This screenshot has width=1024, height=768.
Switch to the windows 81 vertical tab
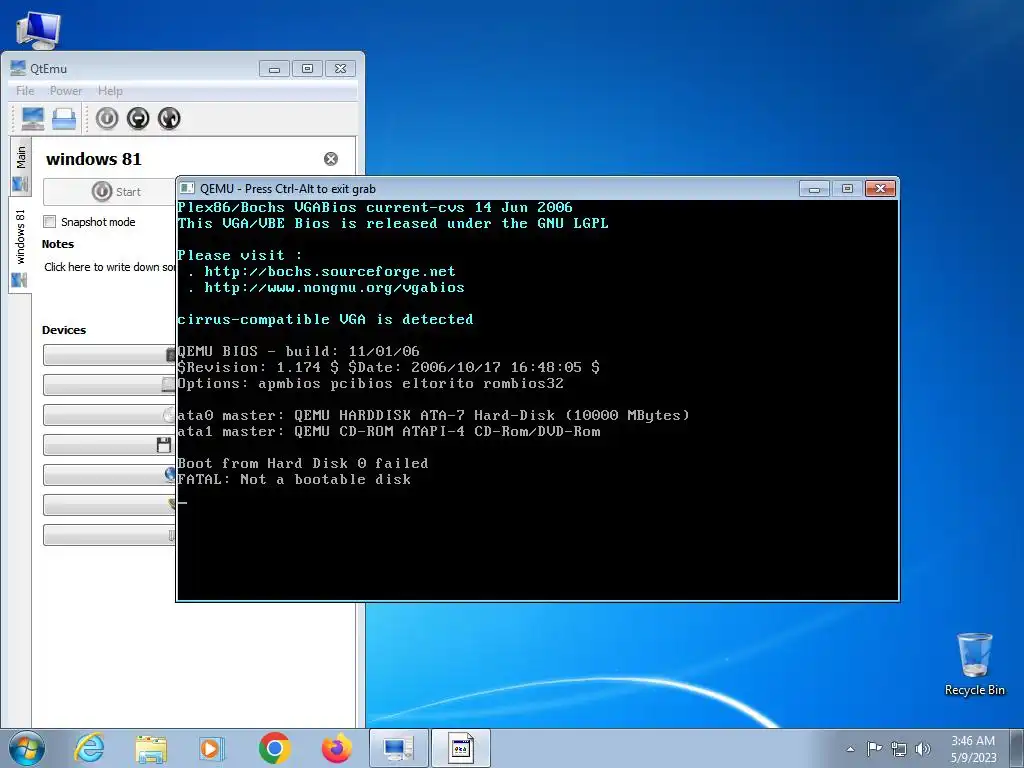click(x=20, y=246)
